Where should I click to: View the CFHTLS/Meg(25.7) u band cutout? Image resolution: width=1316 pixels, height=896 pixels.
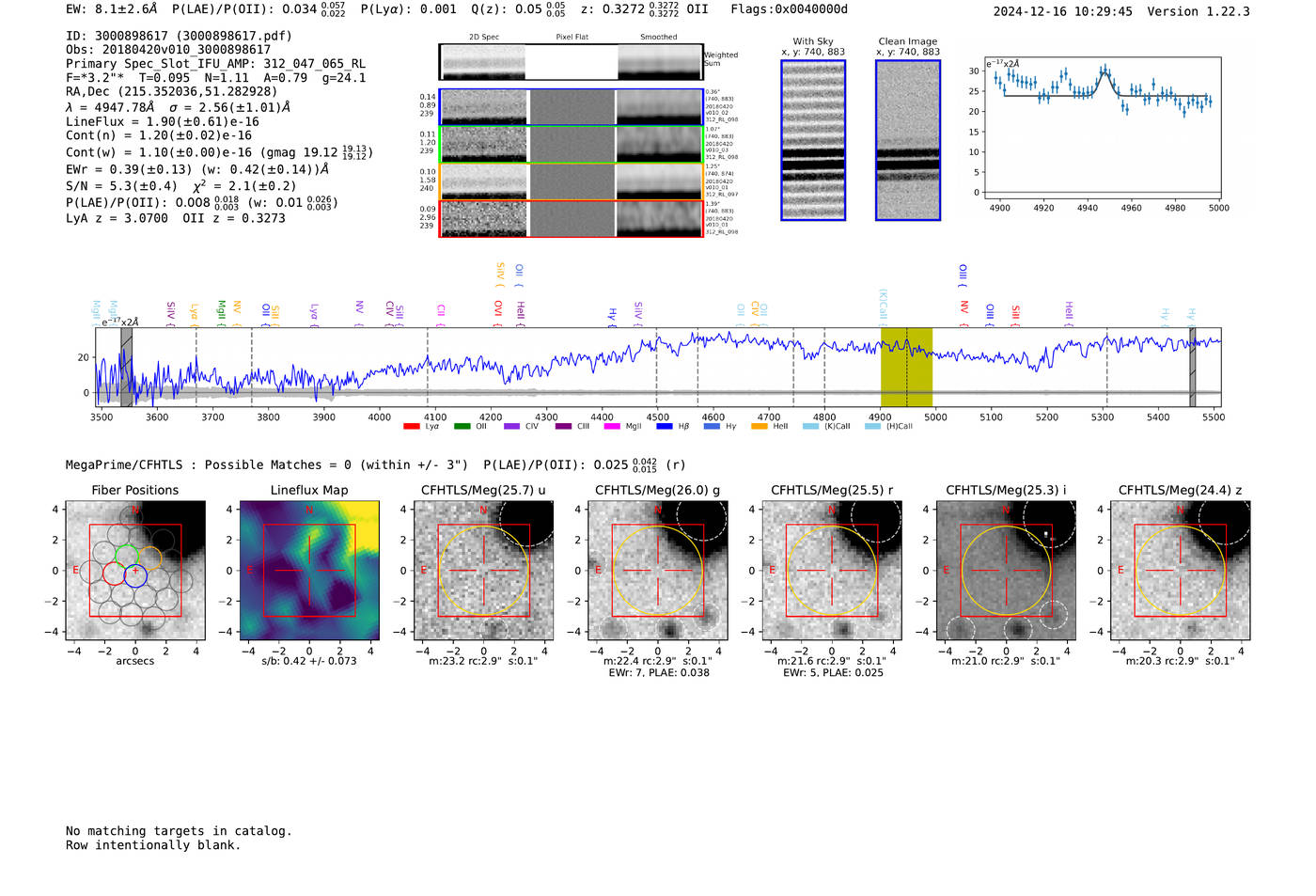coord(483,571)
